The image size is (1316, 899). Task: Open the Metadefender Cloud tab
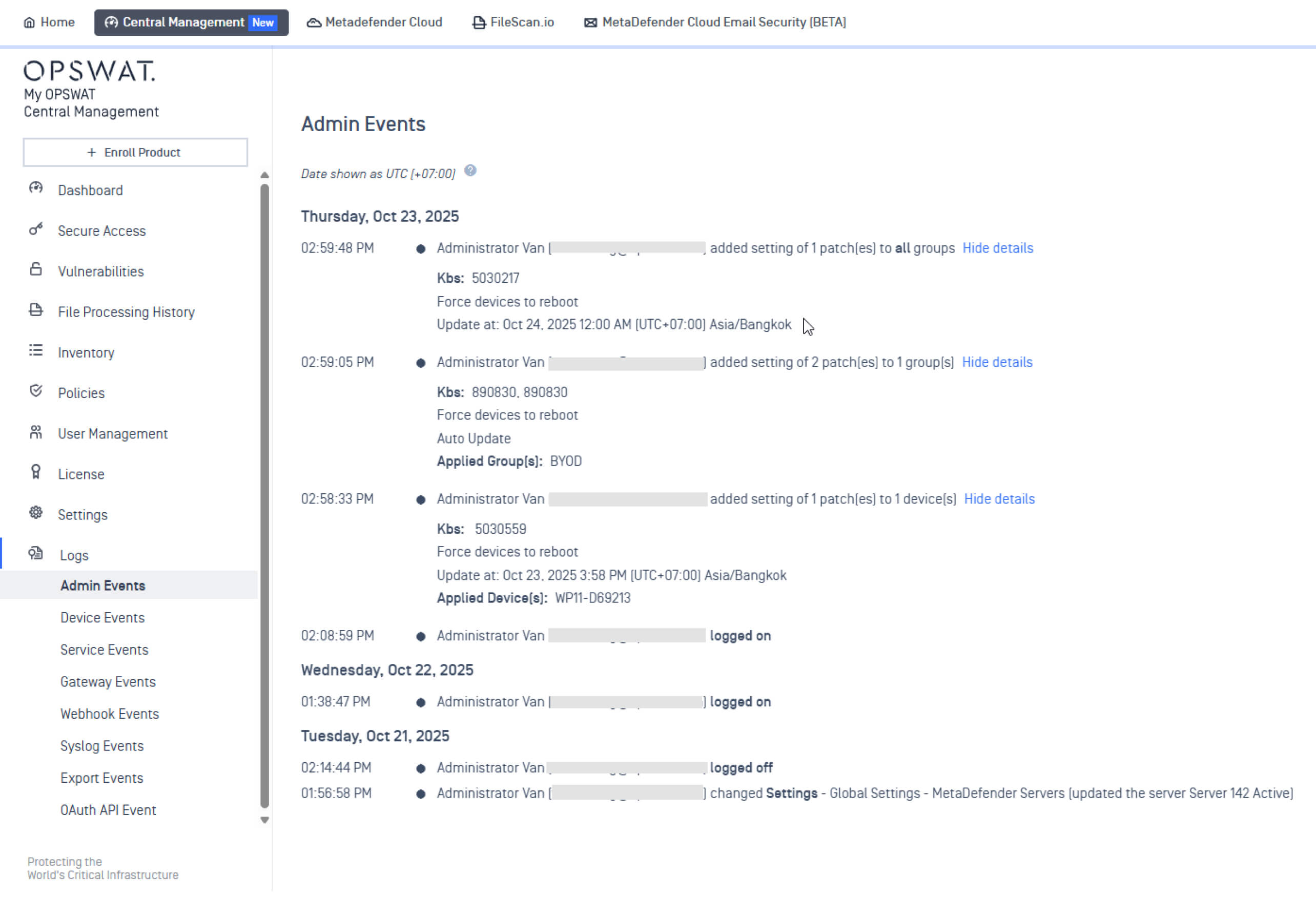[x=374, y=22]
